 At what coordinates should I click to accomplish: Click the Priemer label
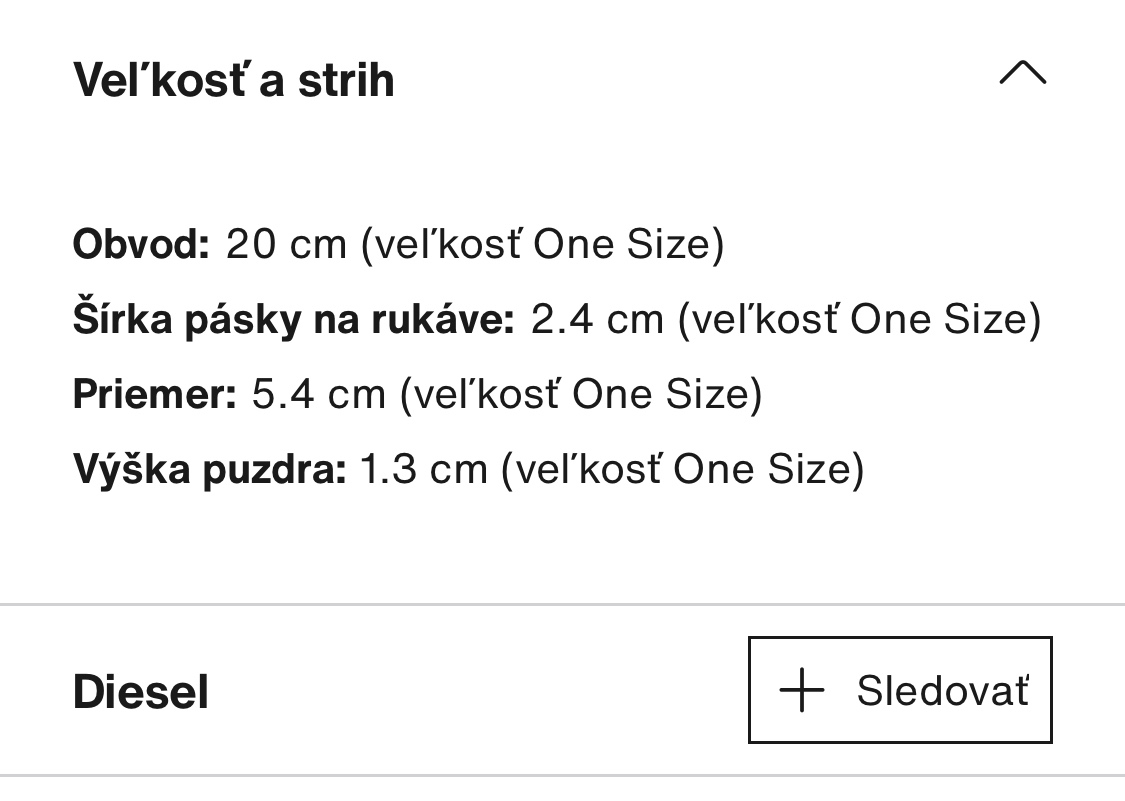154,394
